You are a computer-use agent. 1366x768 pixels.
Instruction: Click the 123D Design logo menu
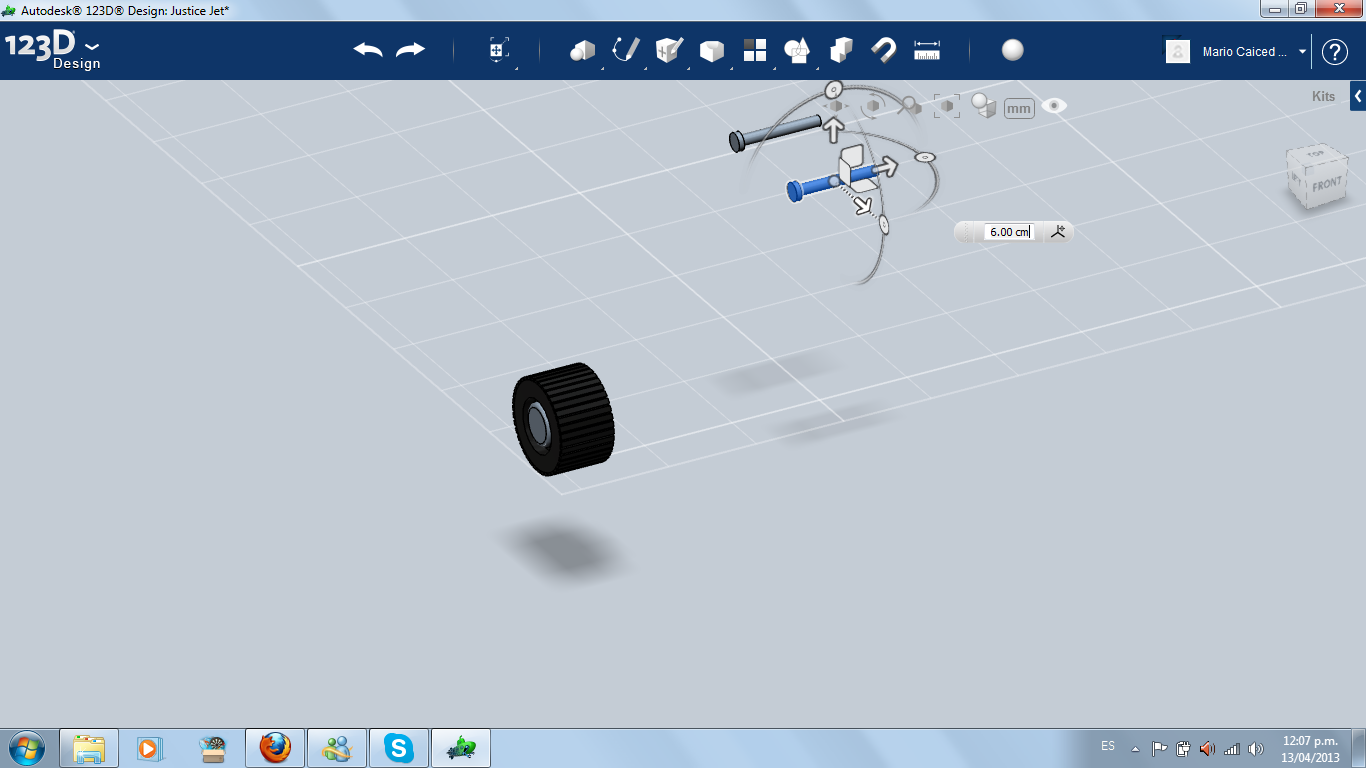click(x=53, y=50)
